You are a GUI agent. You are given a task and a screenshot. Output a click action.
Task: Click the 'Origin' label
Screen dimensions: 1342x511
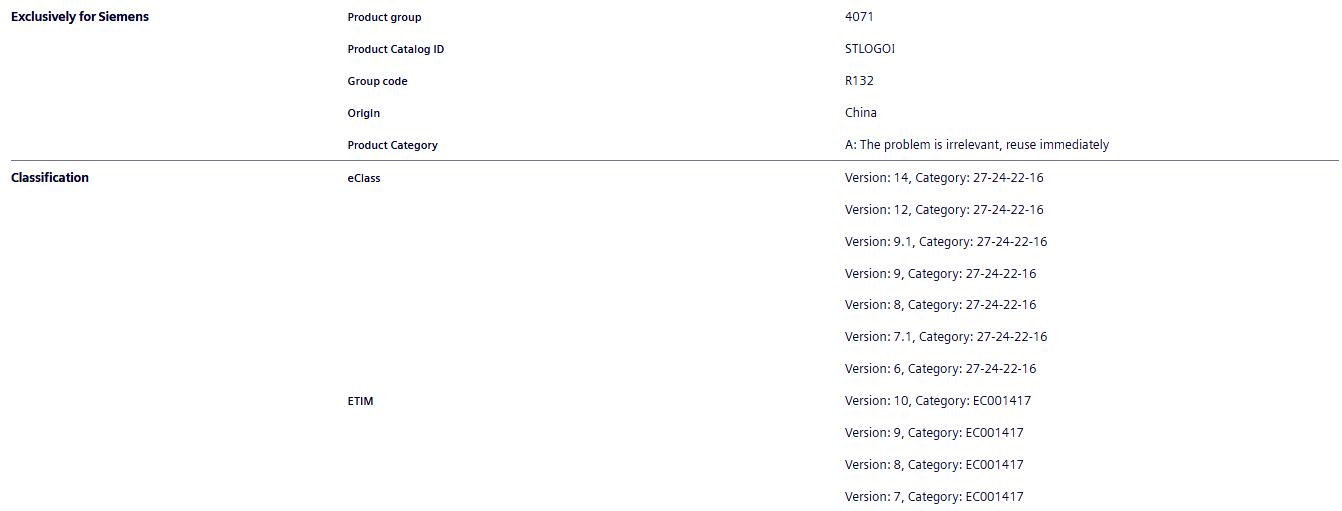[364, 113]
